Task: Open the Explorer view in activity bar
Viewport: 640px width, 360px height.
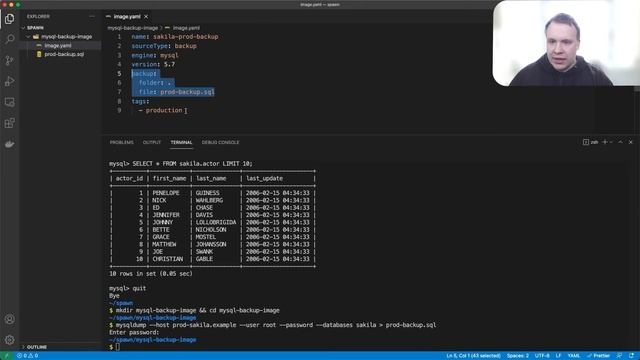Action: [9, 19]
